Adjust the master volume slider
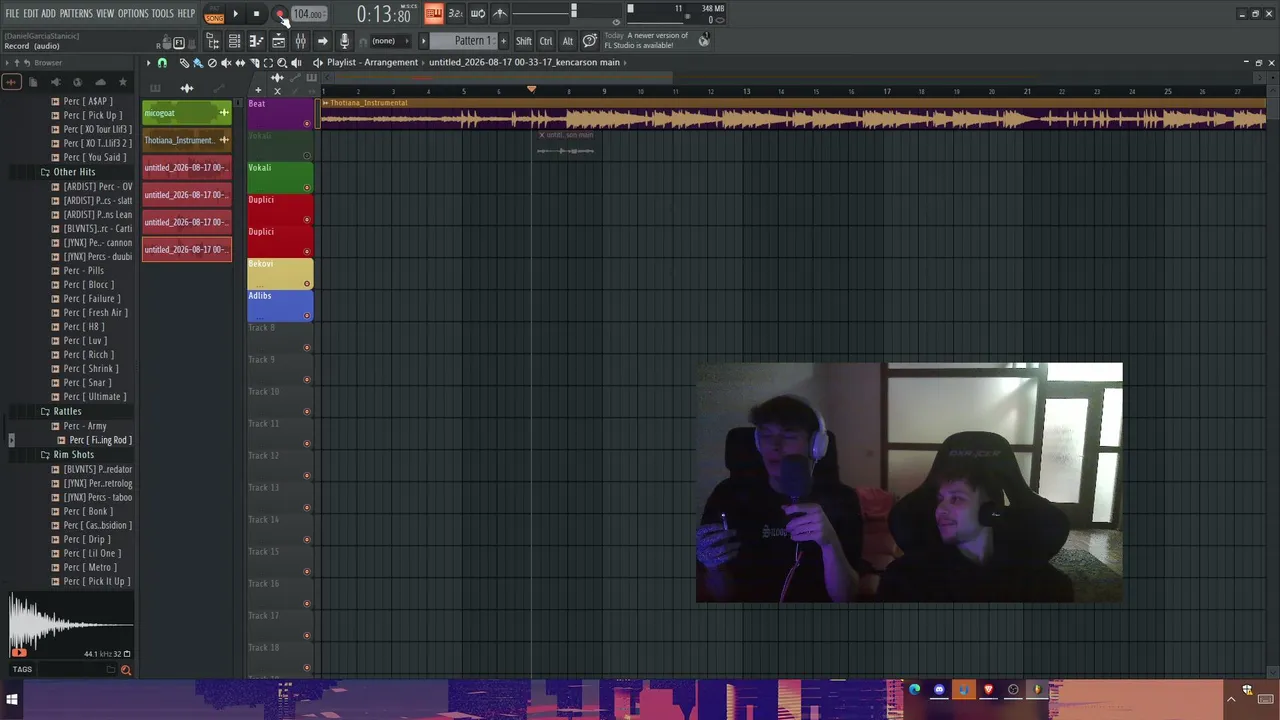The height and width of the screenshot is (720, 1280). [x=573, y=13]
